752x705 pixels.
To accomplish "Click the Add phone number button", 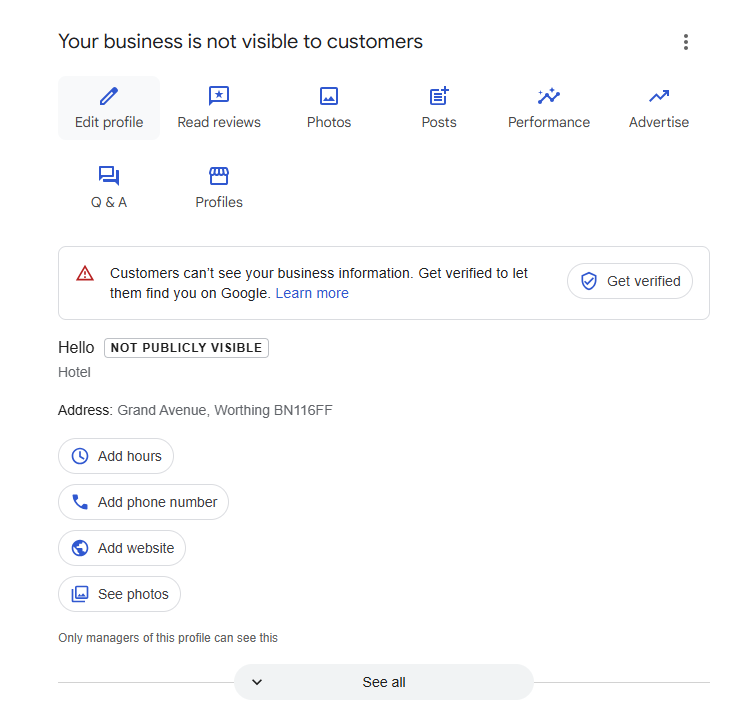I will (x=144, y=502).
